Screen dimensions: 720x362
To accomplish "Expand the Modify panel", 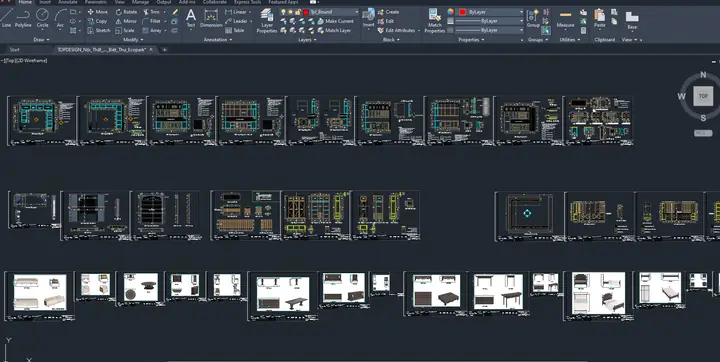I will tap(133, 40).
